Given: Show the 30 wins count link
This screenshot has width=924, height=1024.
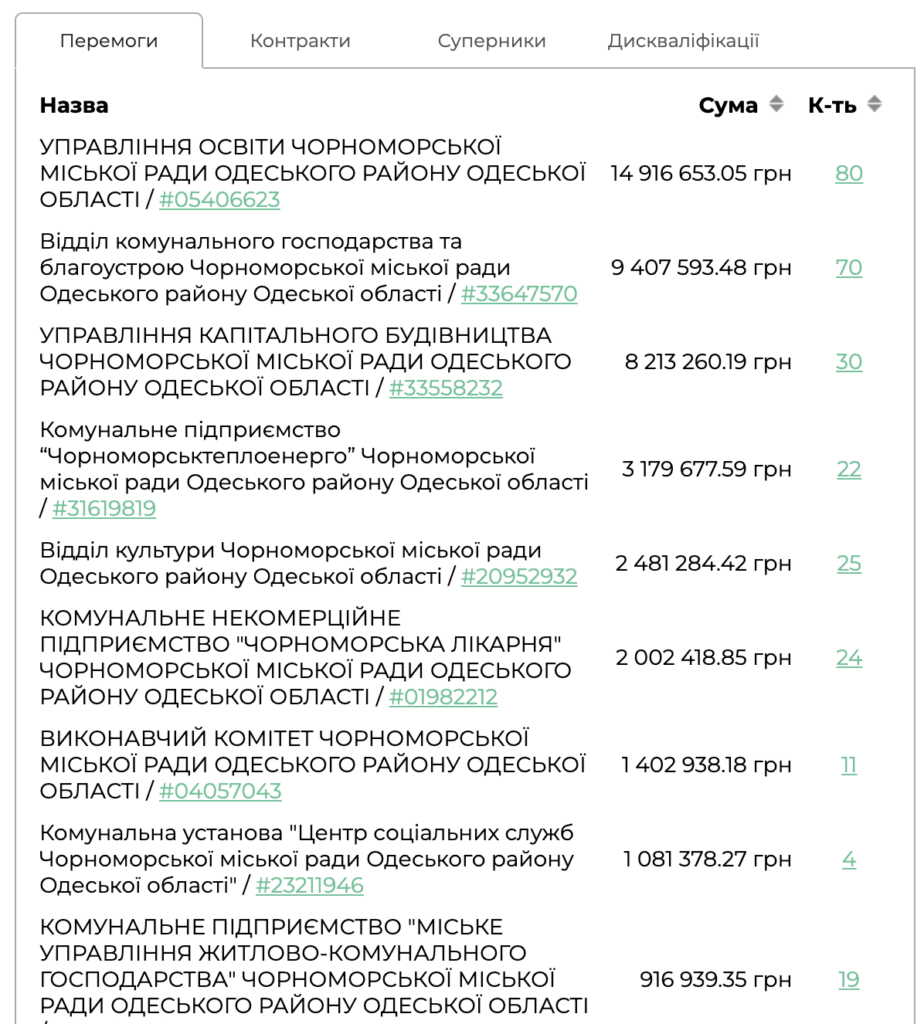Looking at the screenshot, I should click(x=849, y=362).
